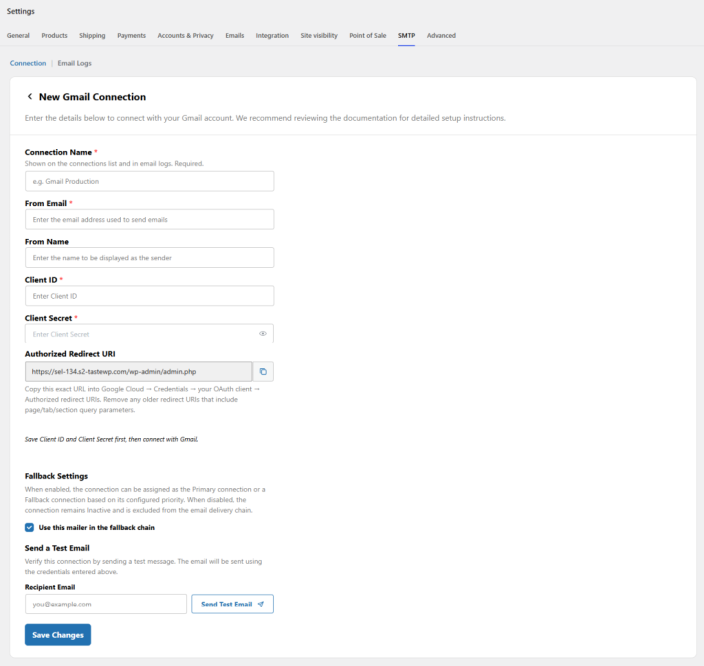Select the Site visibility tab
The height and width of the screenshot is (666, 704).
pos(319,35)
